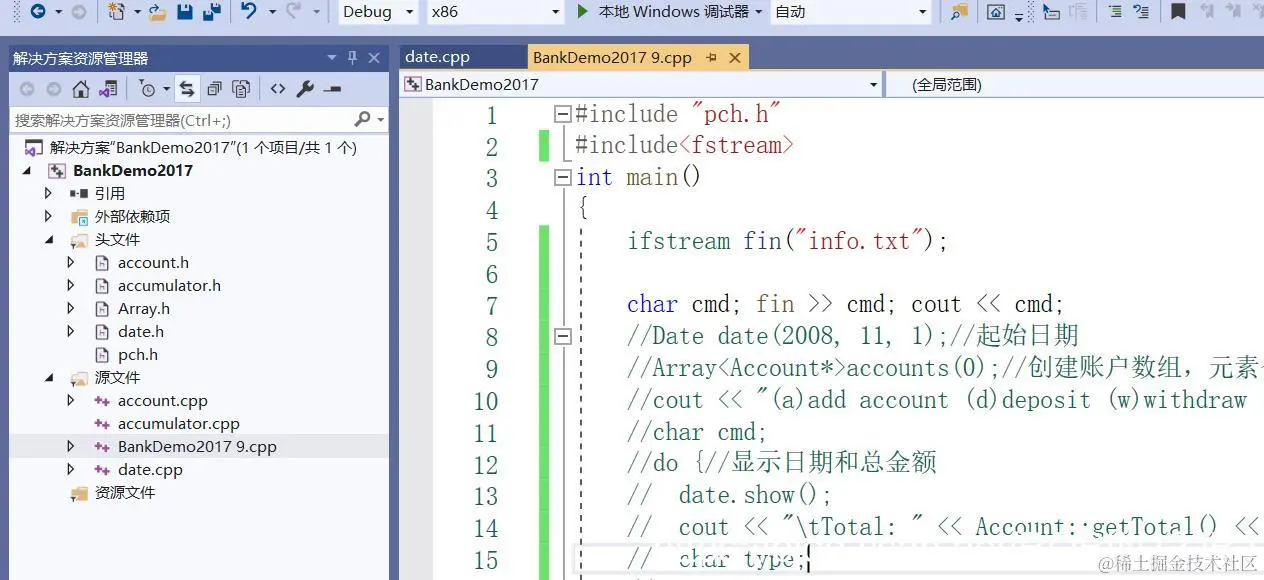This screenshot has height=580, width=1264.
Task: Click the pending changes filter clock icon
Action: pyautogui.click(x=148, y=89)
